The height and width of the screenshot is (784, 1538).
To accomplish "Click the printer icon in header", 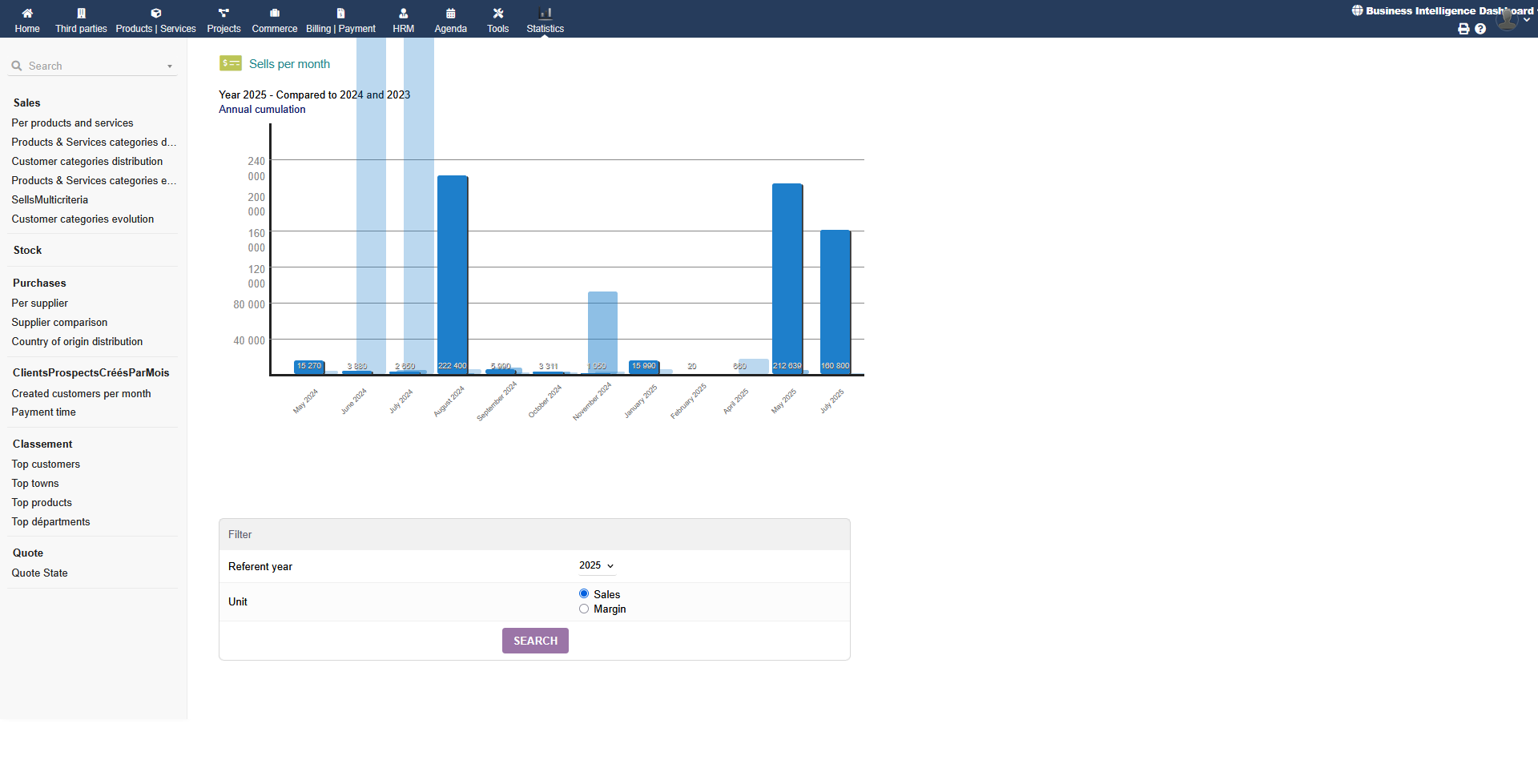I will [1464, 29].
